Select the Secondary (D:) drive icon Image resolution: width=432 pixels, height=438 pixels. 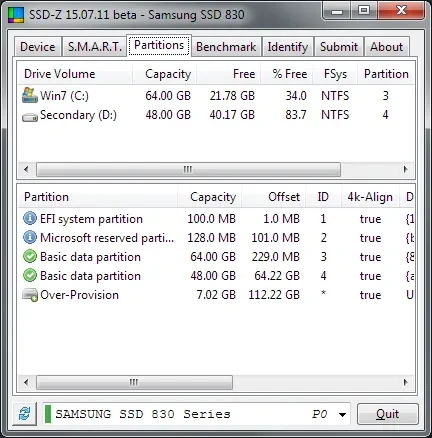pyautogui.click(x=30, y=117)
